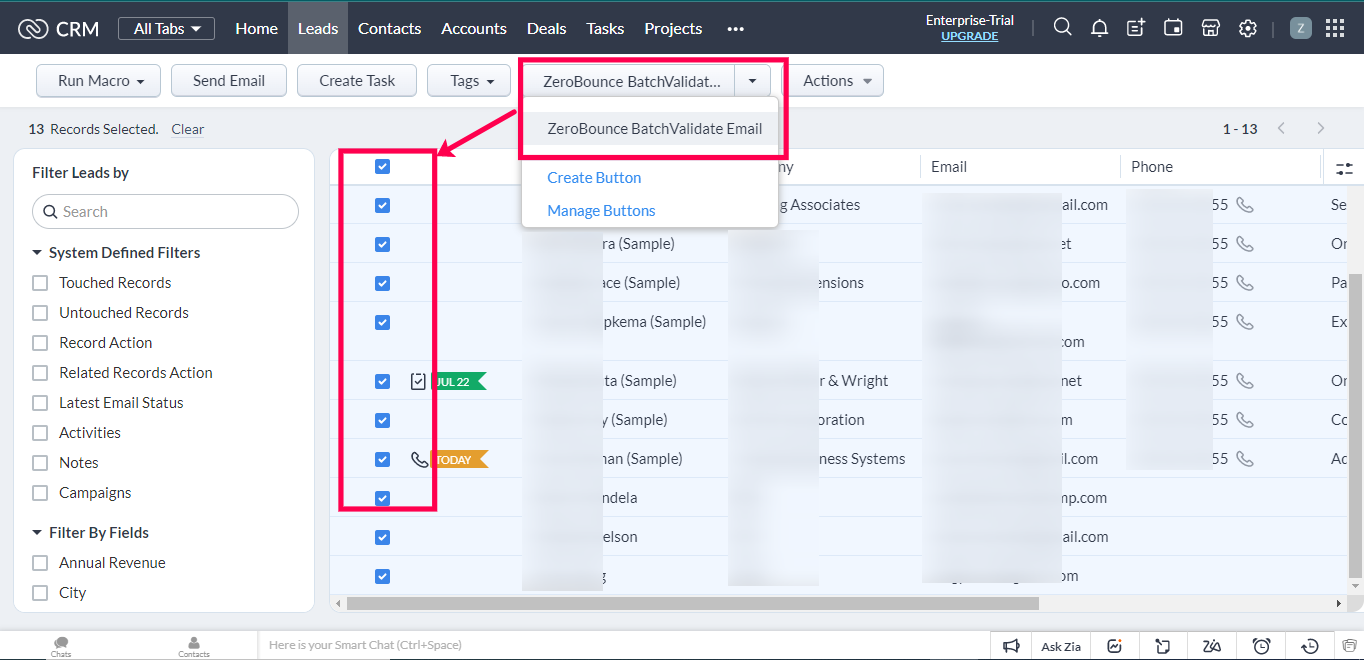Screen dimensions: 1364x660
Task: Click the Create Button link
Action: pyautogui.click(x=594, y=177)
